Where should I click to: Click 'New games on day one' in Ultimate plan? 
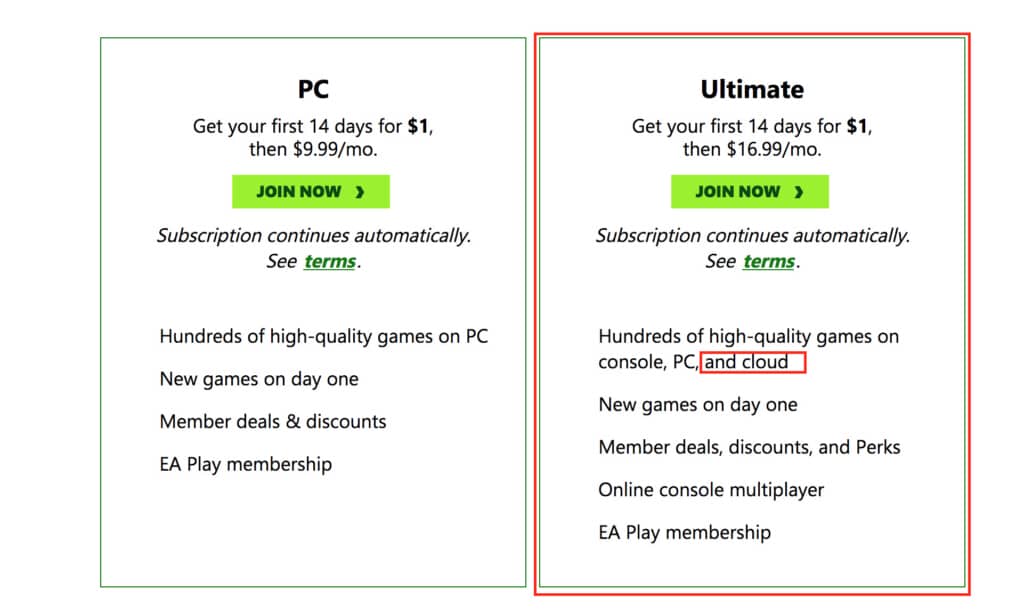(698, 405)
